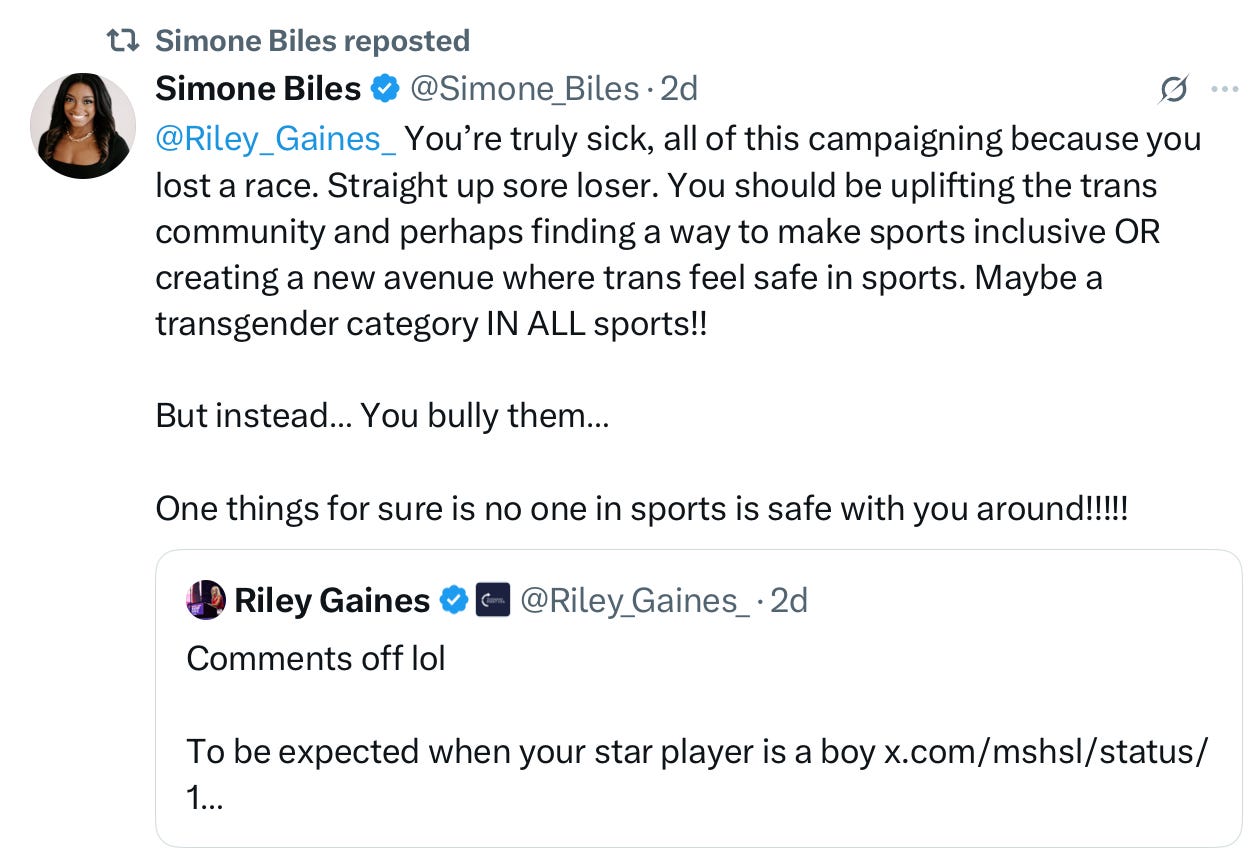Click the 2d timestamp on Simone's post

pyautogui.click(x=679, y=89)
